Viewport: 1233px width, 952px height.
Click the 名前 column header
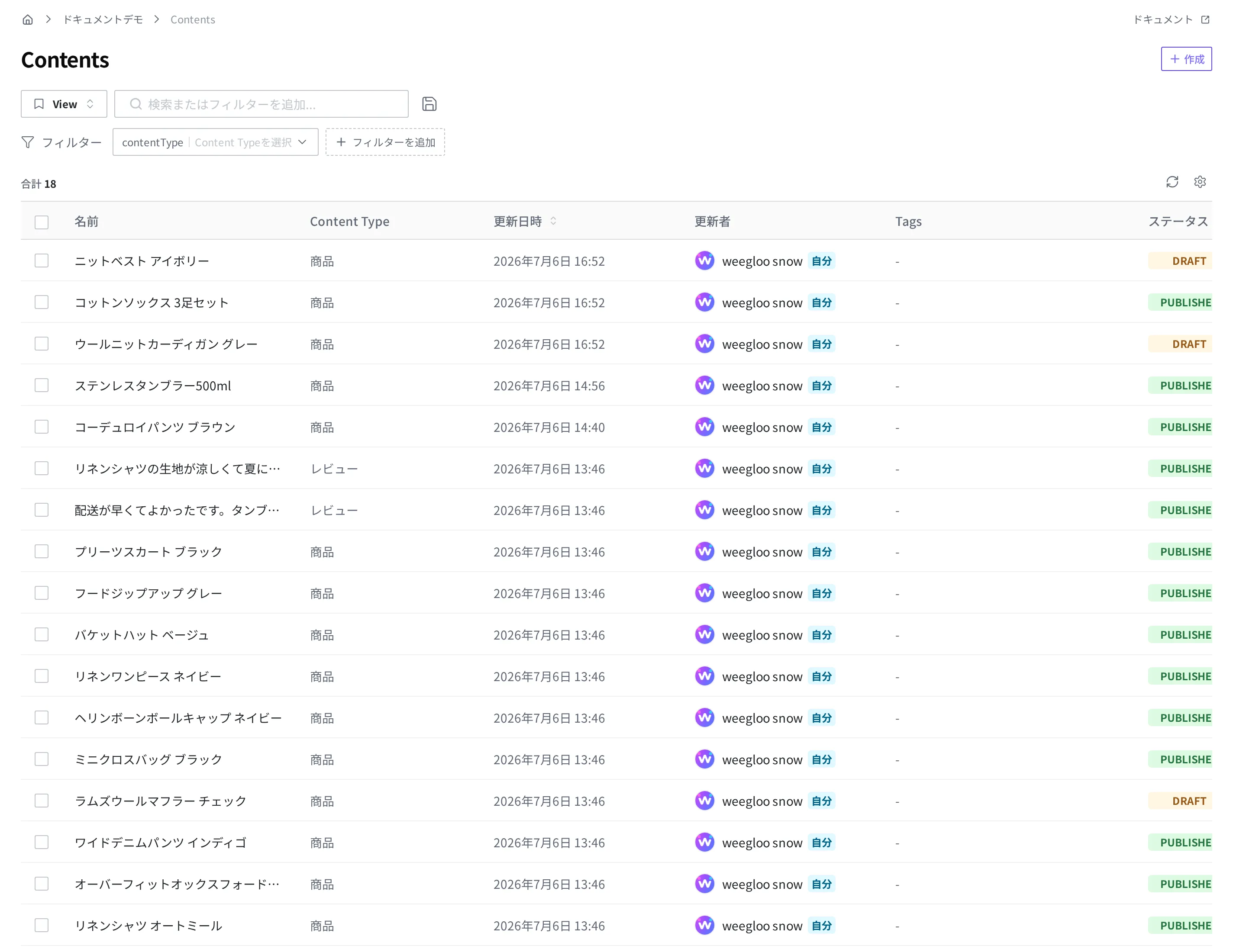click(87, 221)
